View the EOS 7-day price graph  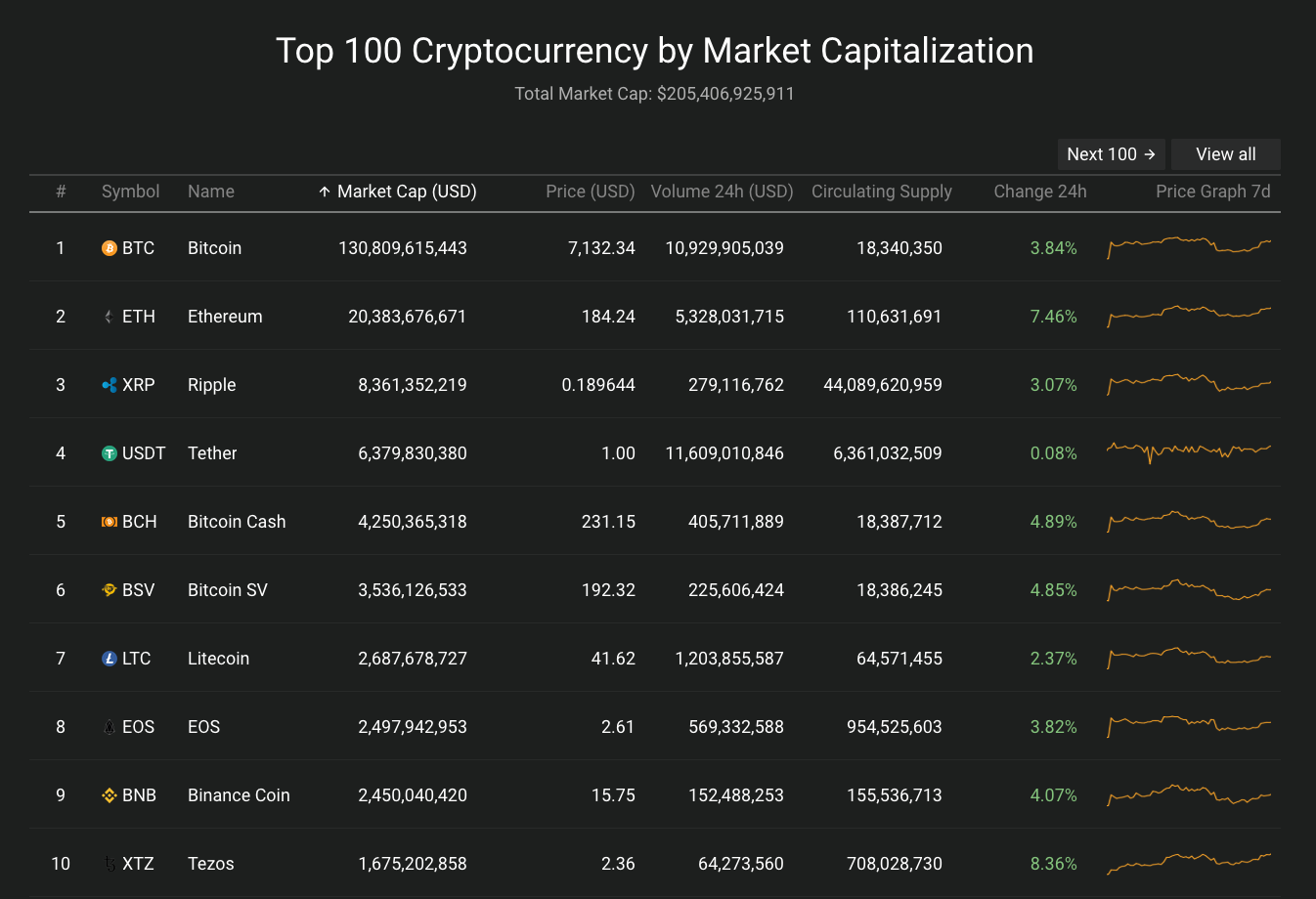pos(1189,726)
